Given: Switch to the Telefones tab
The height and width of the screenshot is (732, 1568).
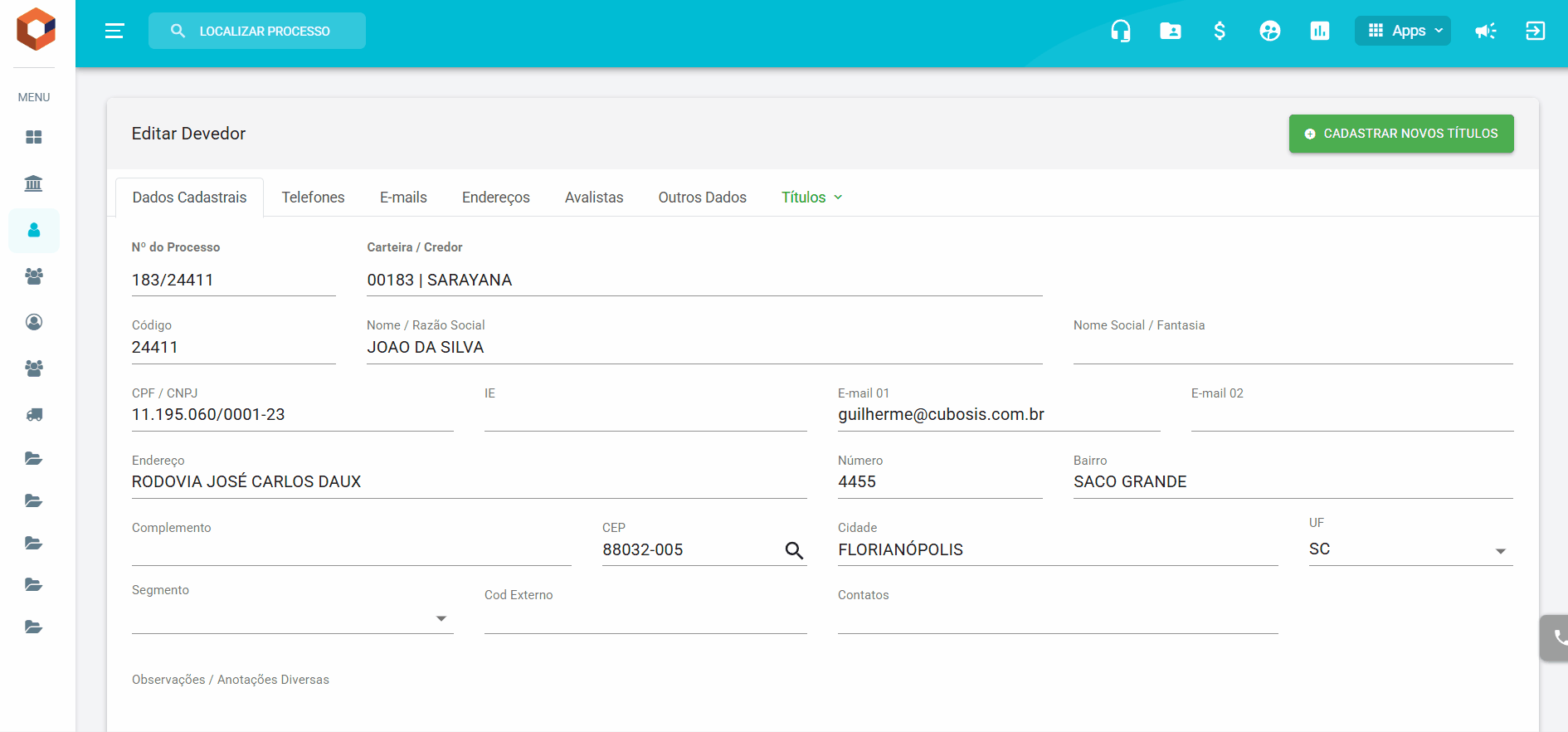Looking at the screenshot, I should (313, 198).
